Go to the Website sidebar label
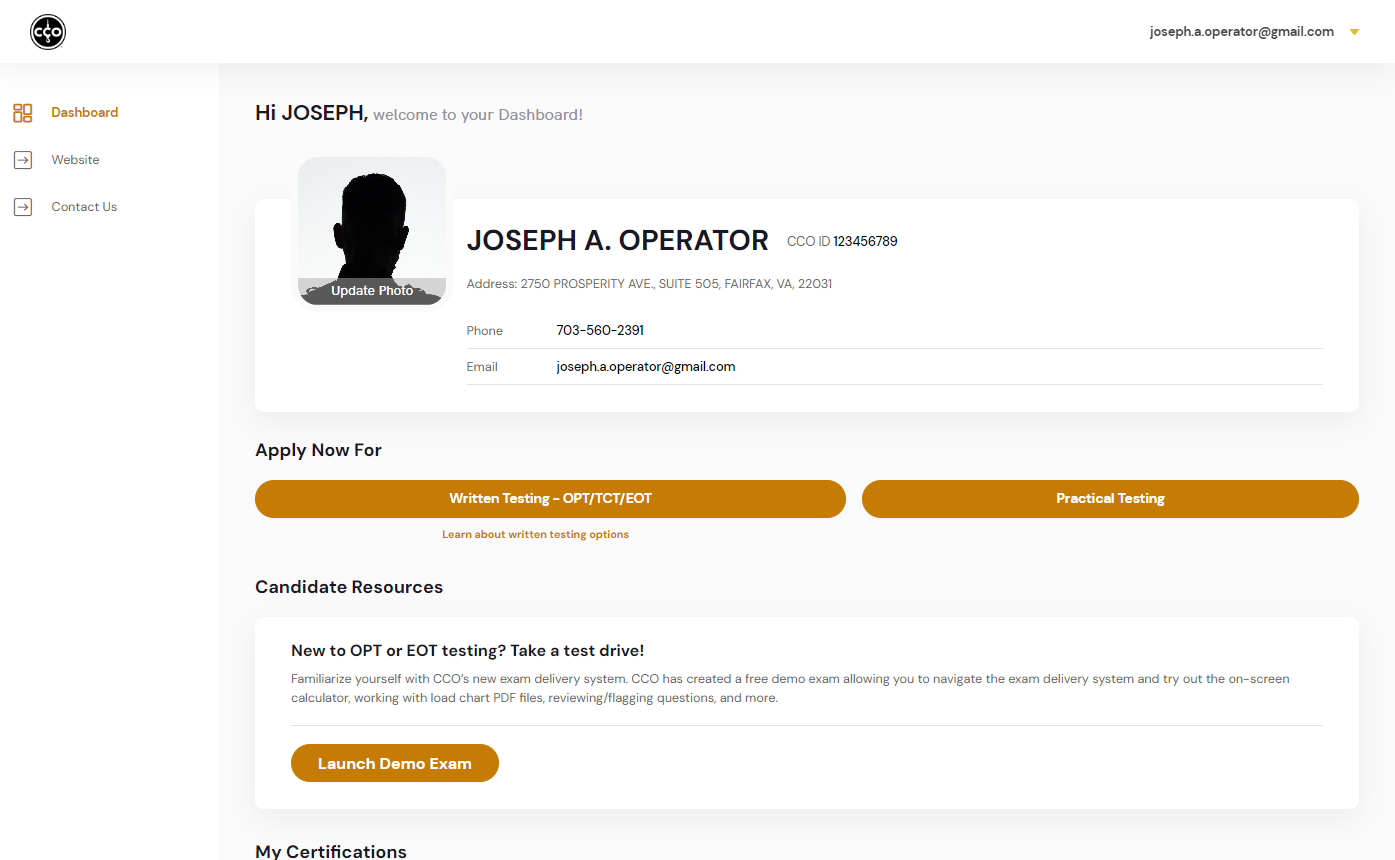Image resolution: width=1395 pixels, height=860 pixels. pyautogui.click(x=76, y=160)
